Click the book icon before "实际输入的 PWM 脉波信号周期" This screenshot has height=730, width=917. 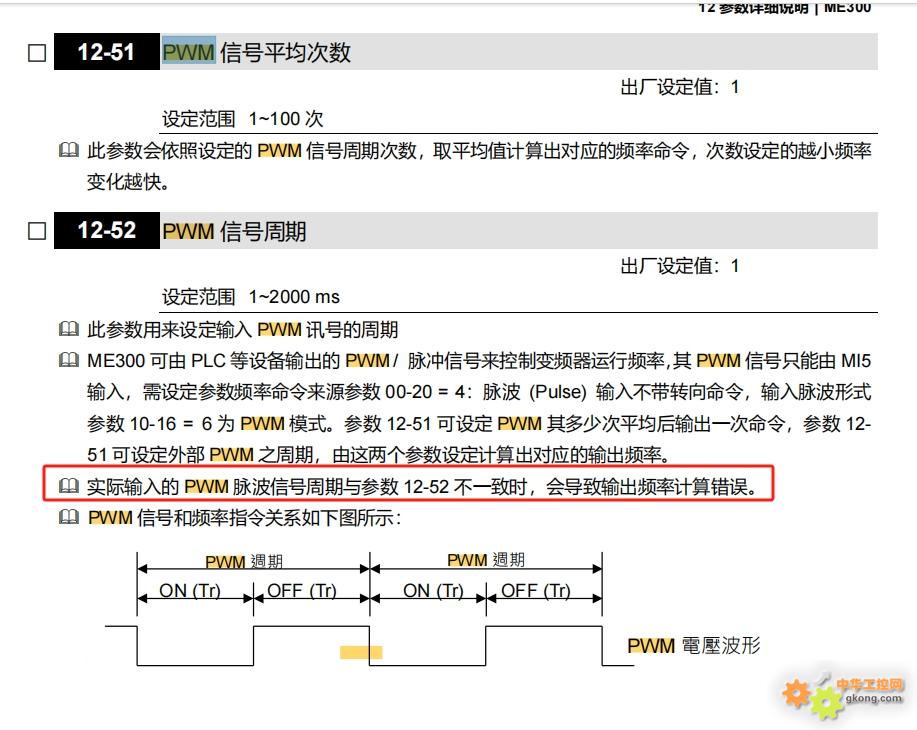point(69,485)
